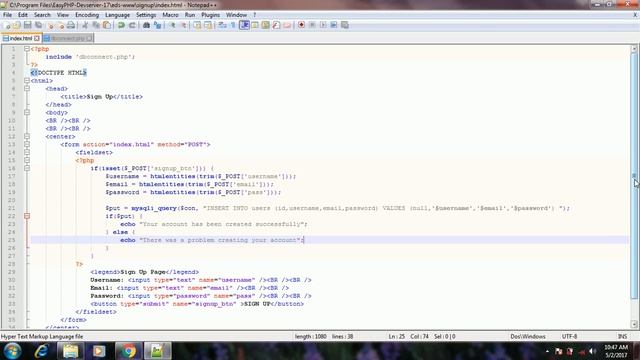The width and height of the screenshot is (640, 360).
Task: Click the Save Recorded Macro icon
Action: coord(345,25)
